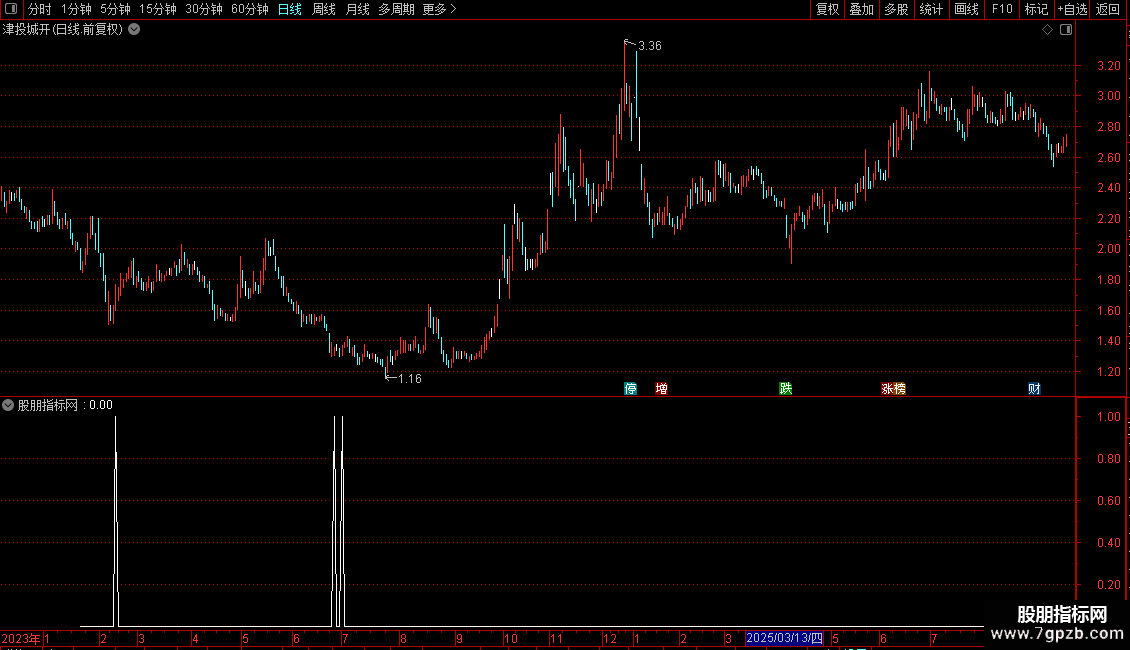Viewport: 1130px width, 650px height.
Task: Click the 增 event marker
Action: [662, 388]
